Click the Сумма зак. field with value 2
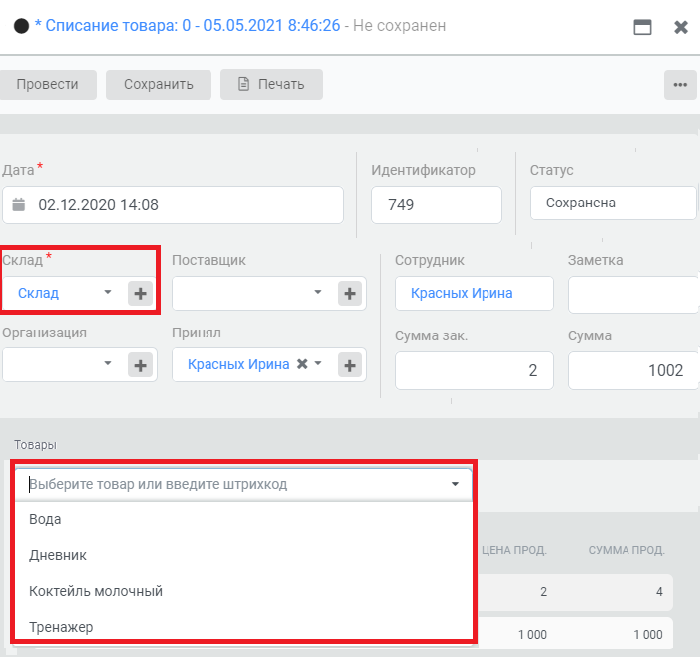Screen dimensions: 700x657 (474, 370)
